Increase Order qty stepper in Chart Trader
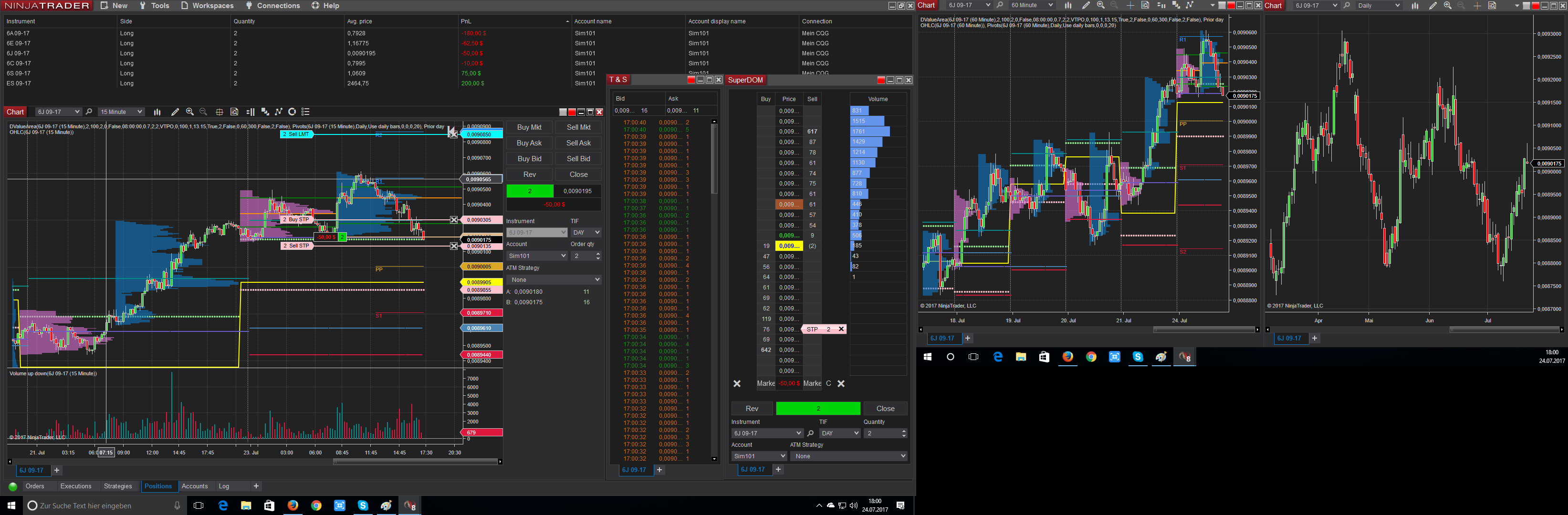Screen dimensions: 1568x515 coord(598,254)
